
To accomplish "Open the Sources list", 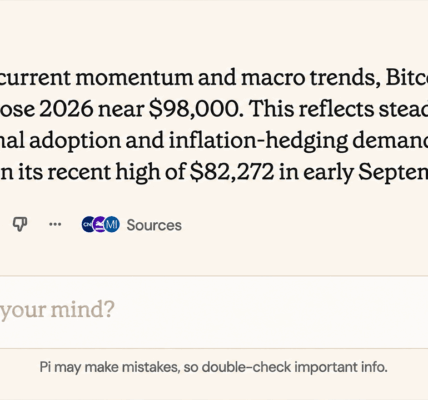I will [x=154, y=225].
